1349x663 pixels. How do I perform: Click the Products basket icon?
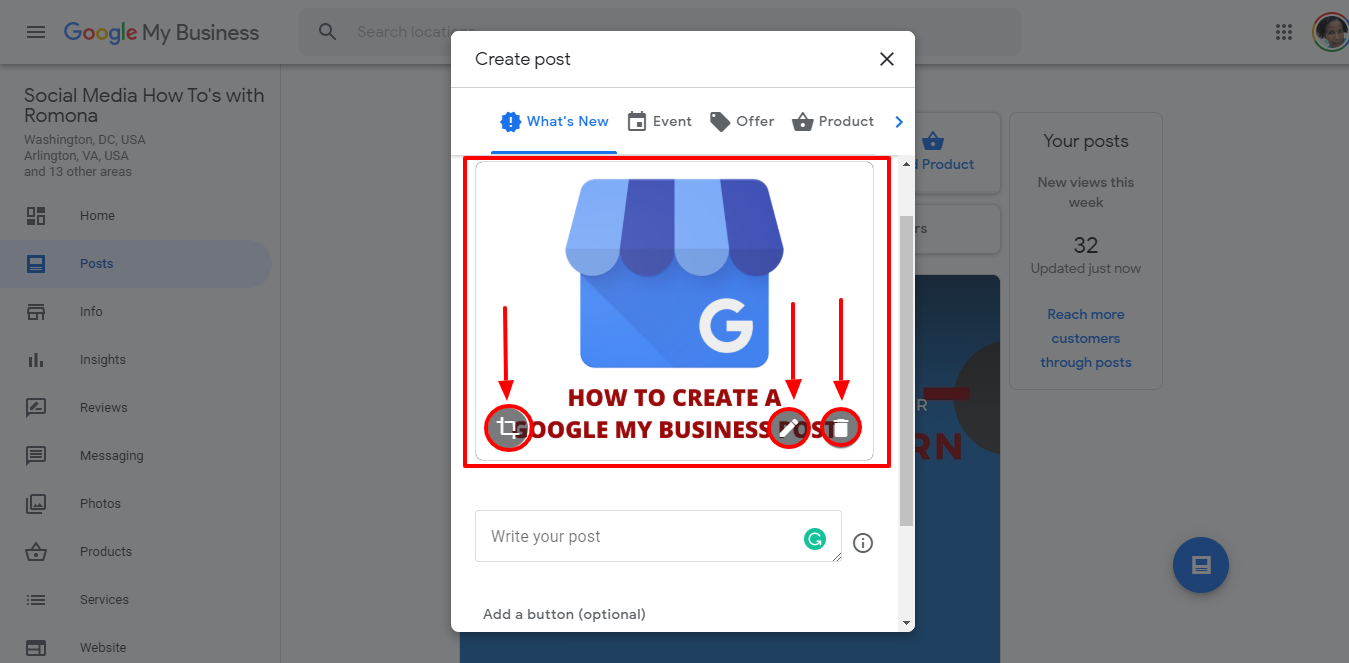point(36,552)
